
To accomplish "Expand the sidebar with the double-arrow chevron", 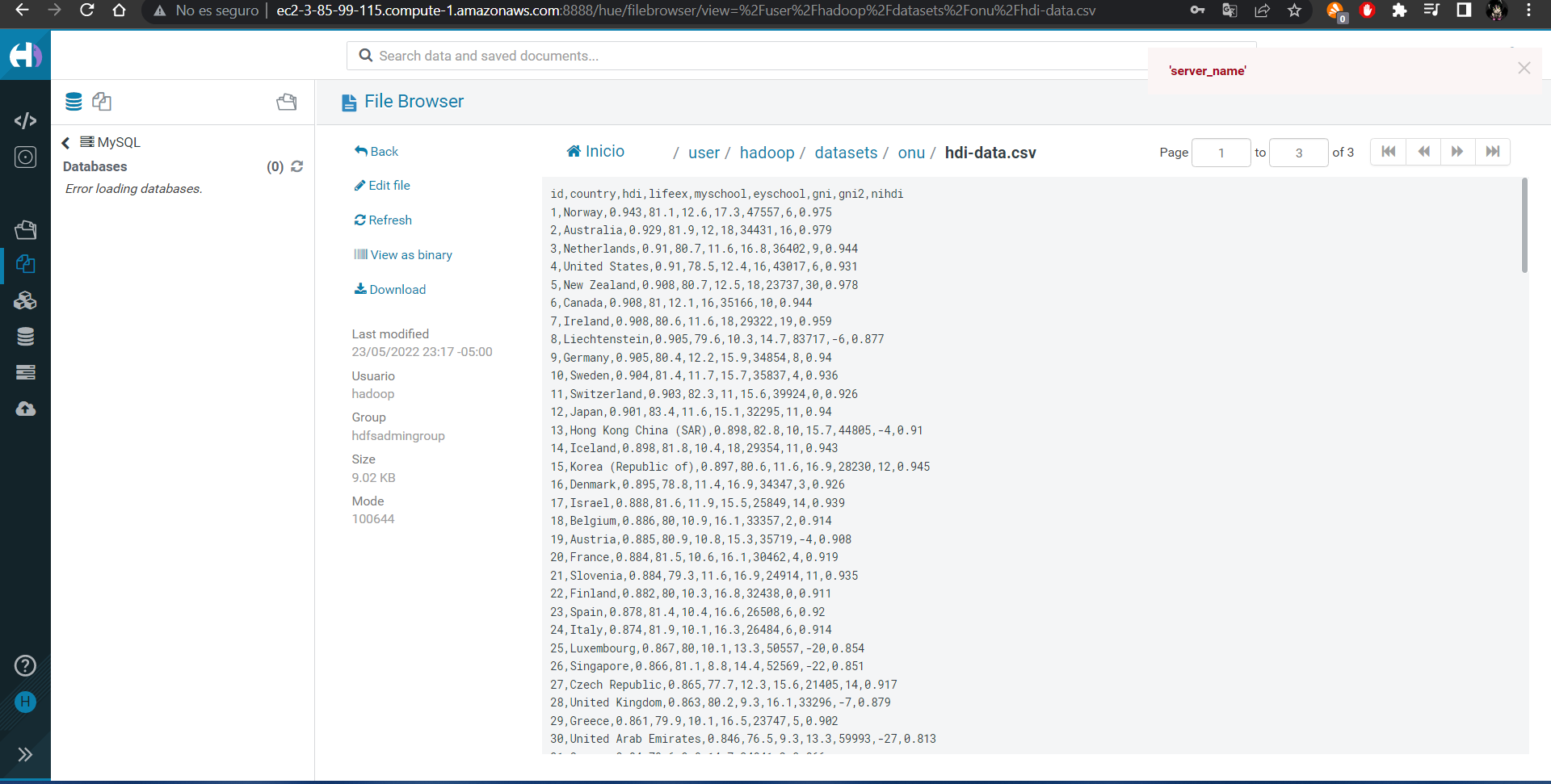I will tap(25, 754).
